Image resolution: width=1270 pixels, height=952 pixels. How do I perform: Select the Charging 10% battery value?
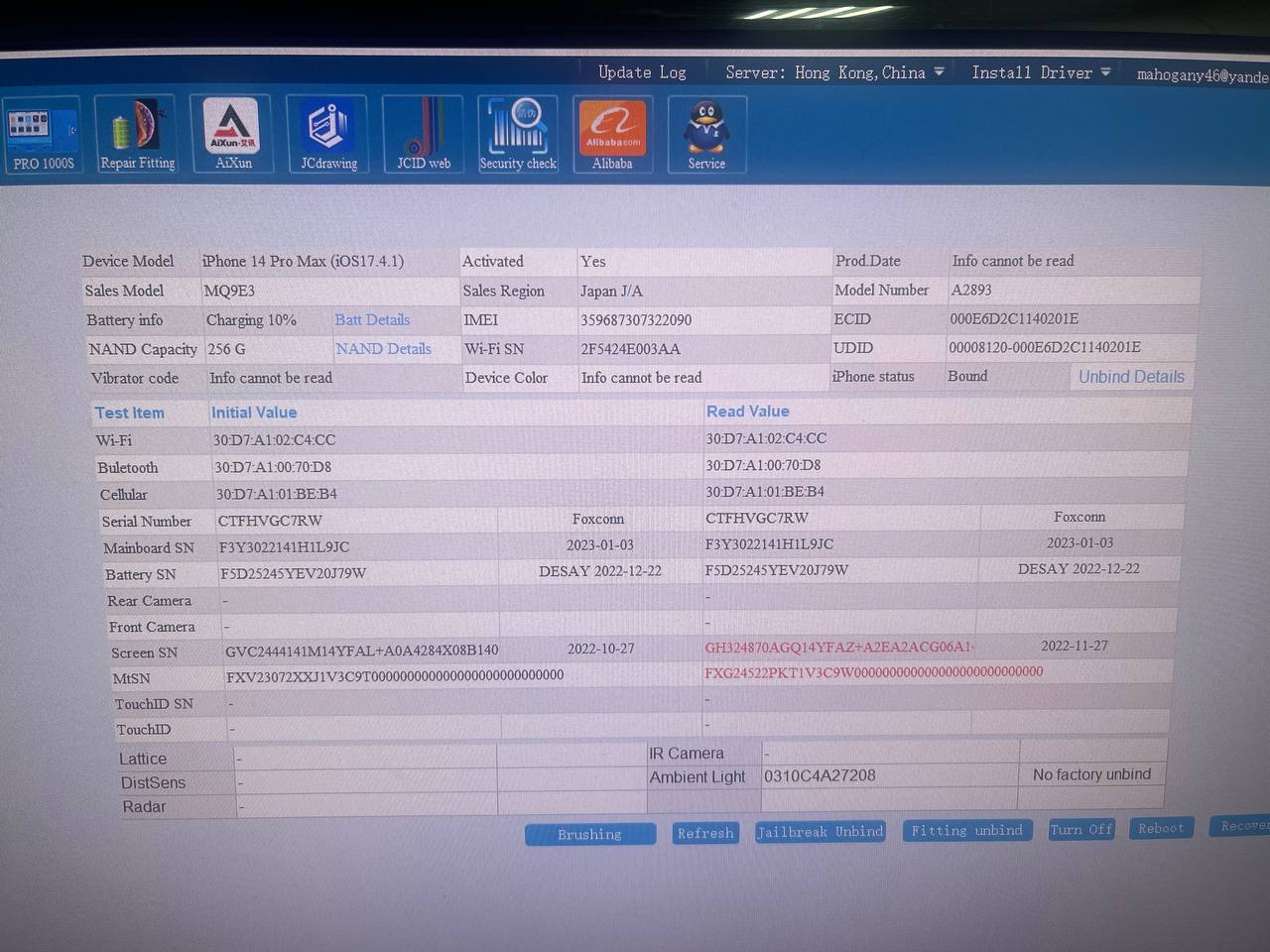coord(251,320)
